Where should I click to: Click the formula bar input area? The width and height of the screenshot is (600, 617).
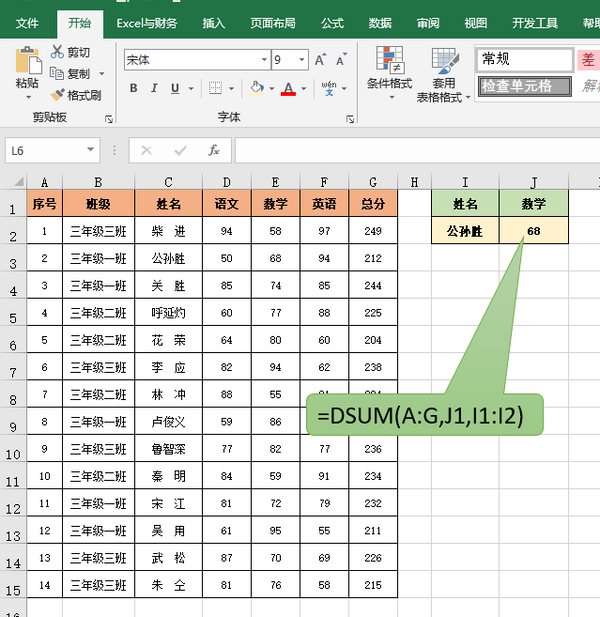click(x=417, y=150)
